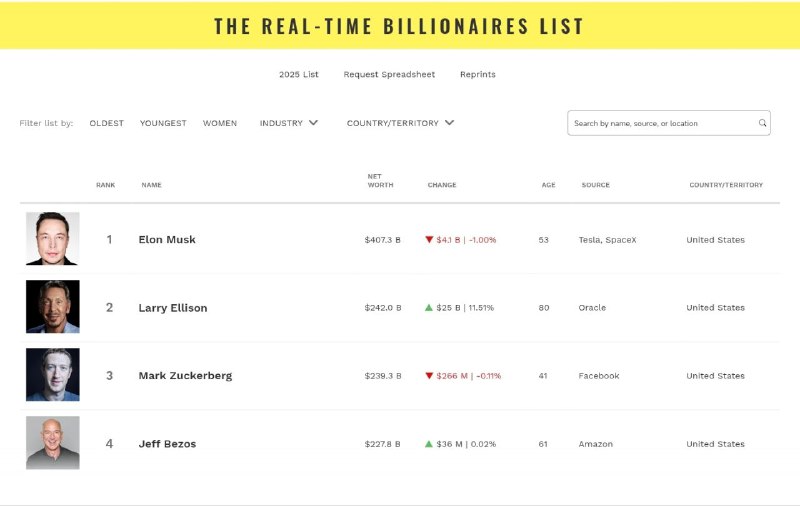The image size is (800, 506).
Task: Open the 2025 List link
Action: (298, 74)
